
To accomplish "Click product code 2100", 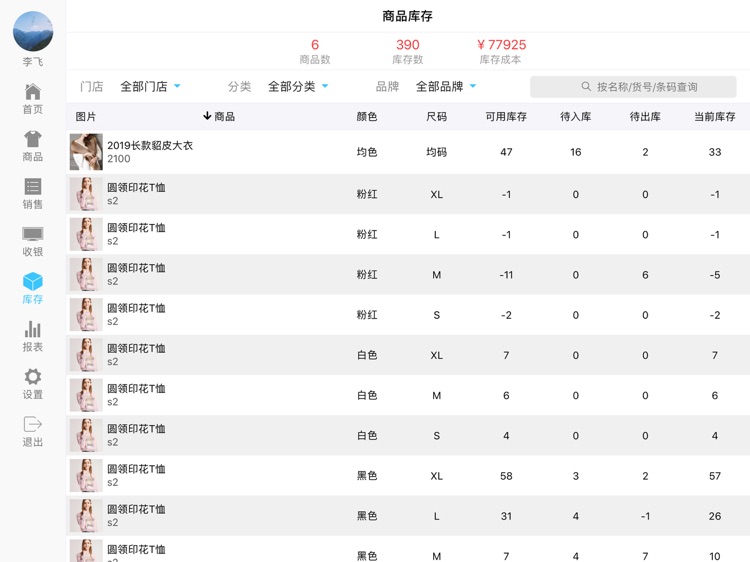I will pyautogui.click(x=119, y=159).
